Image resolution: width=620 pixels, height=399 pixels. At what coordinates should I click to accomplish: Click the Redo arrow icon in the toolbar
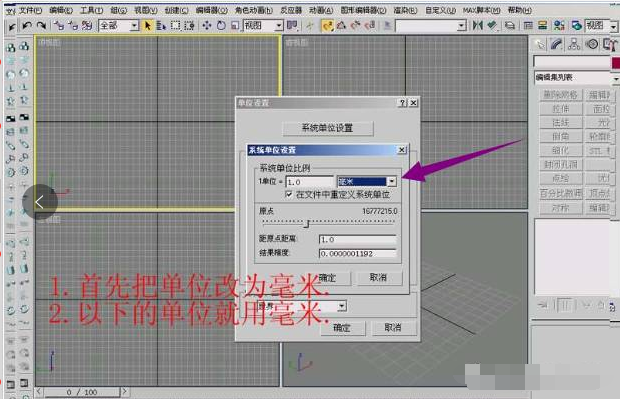point(41,26)
